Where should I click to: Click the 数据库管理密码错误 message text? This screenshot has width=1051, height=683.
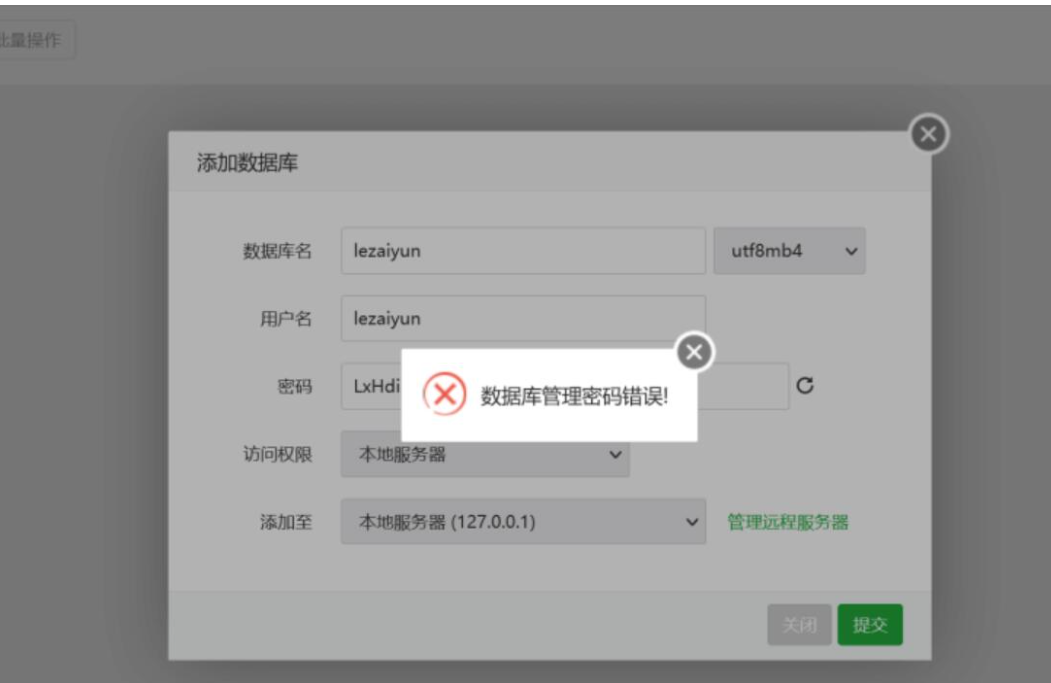tap(574, 395)
